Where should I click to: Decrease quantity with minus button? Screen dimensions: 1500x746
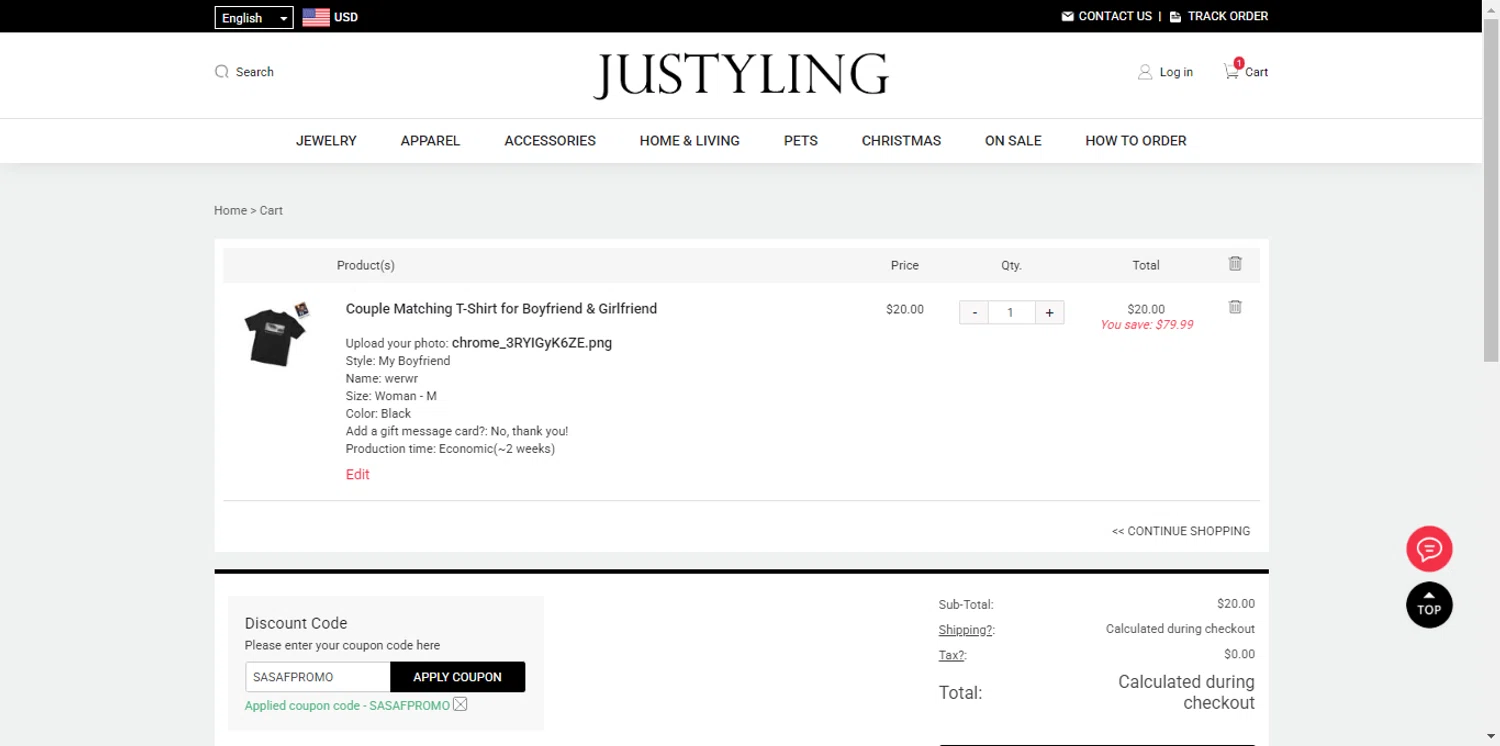coord(974,313)
